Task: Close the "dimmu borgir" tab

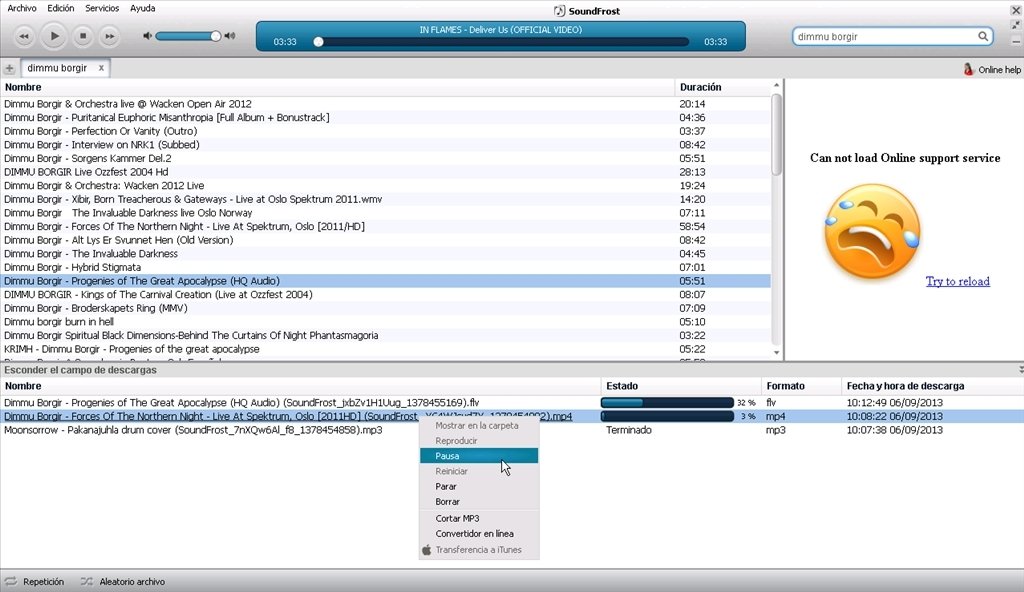Action: 101,68
